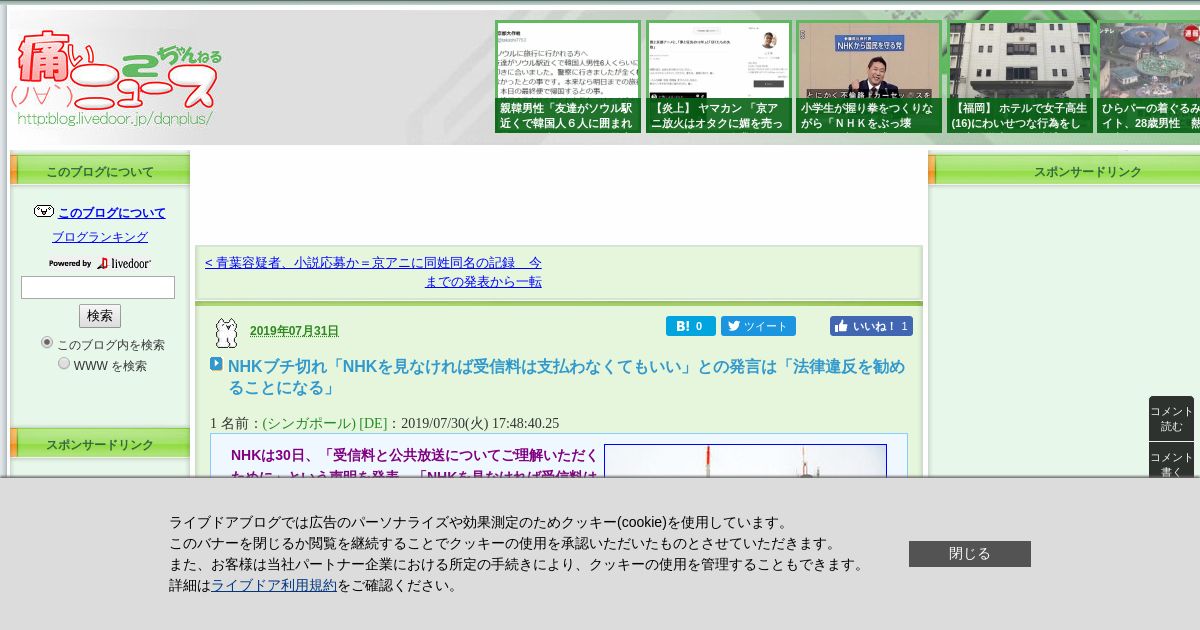Click the Hatena bookmark B! button
The height and width of the screenshot is (630, 1200).
[691, 326]
